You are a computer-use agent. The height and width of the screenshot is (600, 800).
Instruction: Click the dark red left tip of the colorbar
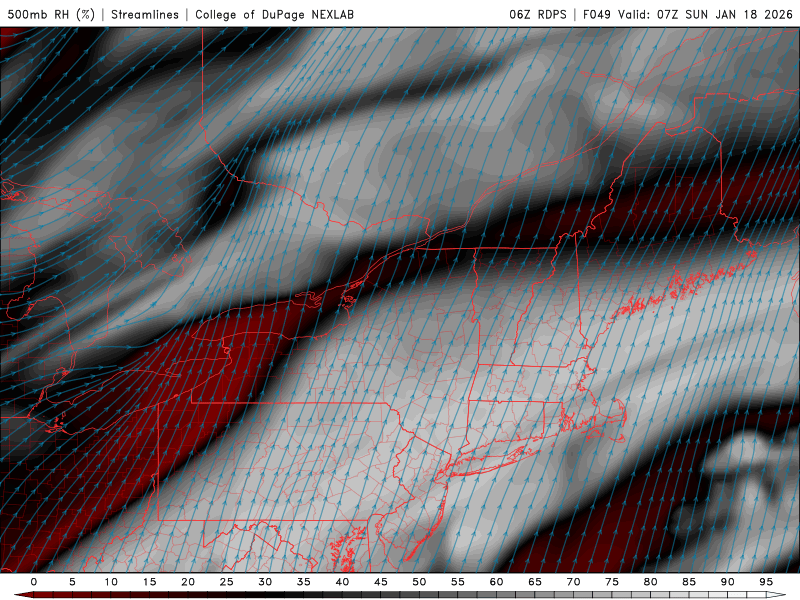pyautogui.click(x=22, y=595)
